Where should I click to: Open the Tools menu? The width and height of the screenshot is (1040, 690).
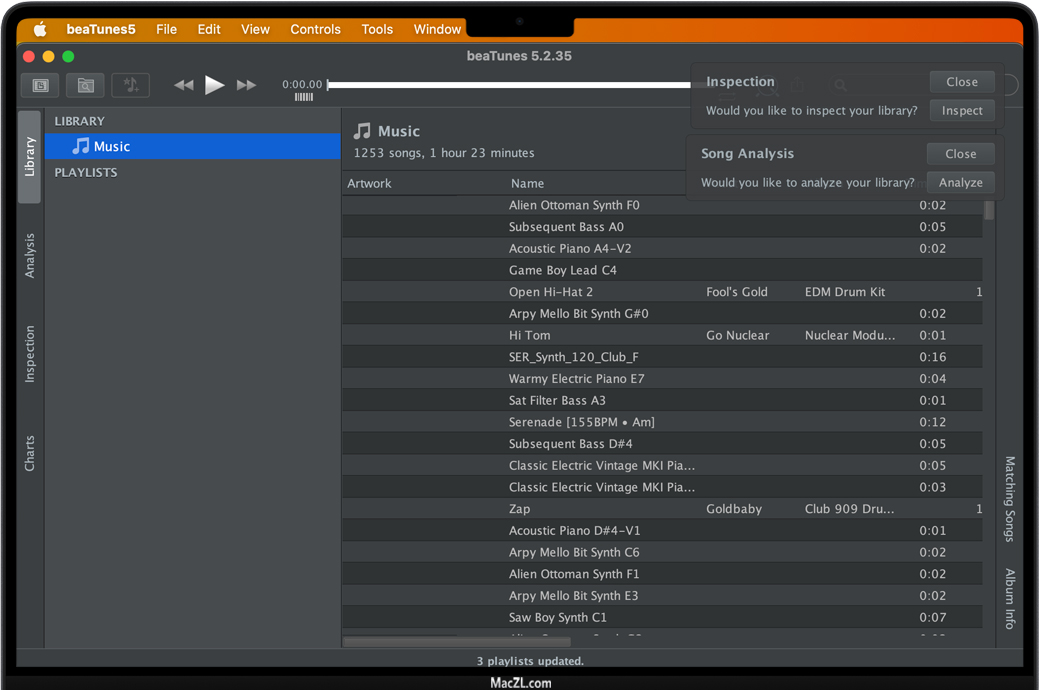tap(377, 29)
